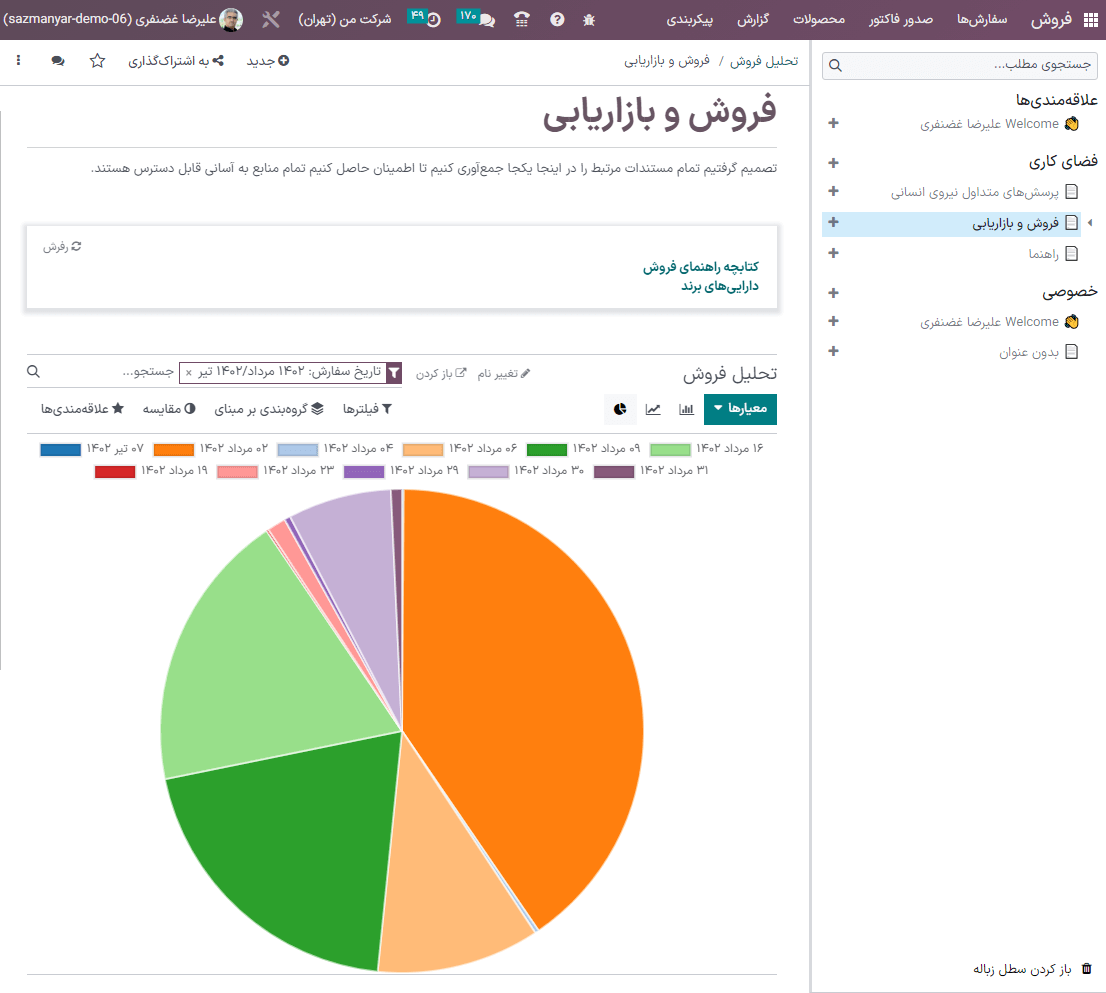This screenshot has height=993, width=1106.
Task: Toggle the pie chart view
Action: (x=619, y=409)
